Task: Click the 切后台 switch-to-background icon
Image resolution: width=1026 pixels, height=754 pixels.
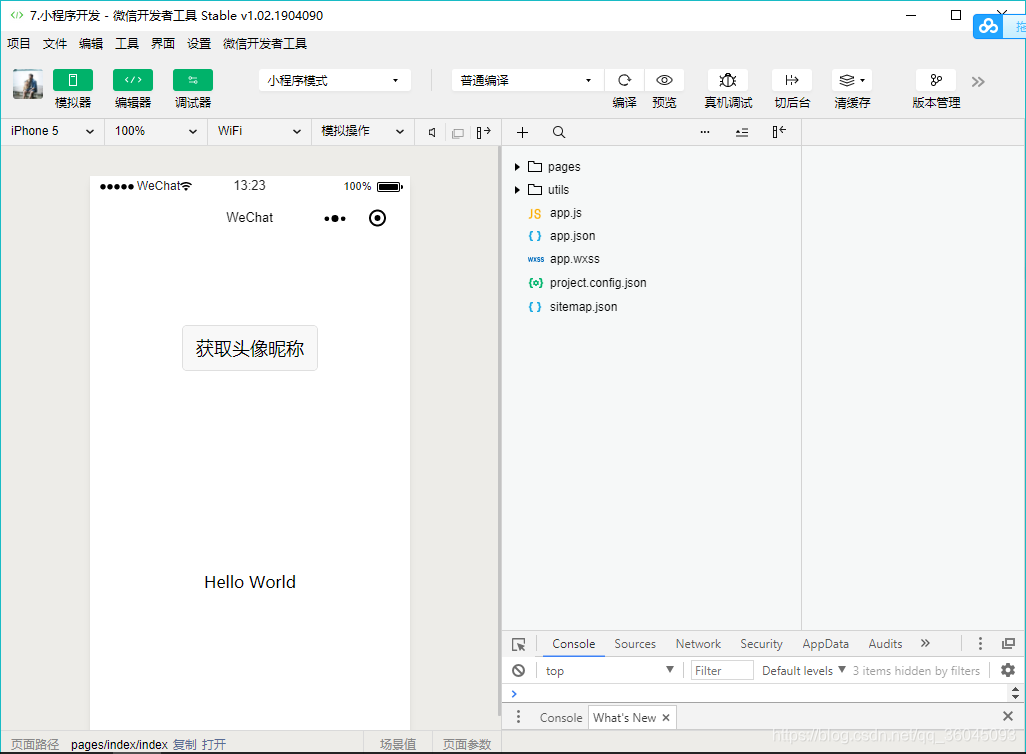Action: 792,81
